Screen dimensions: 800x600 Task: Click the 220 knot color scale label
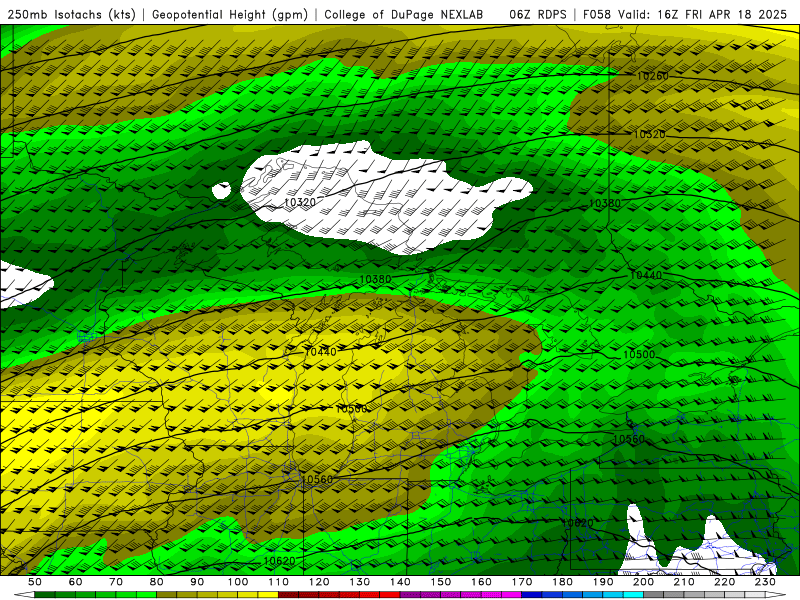click(725, 582)
